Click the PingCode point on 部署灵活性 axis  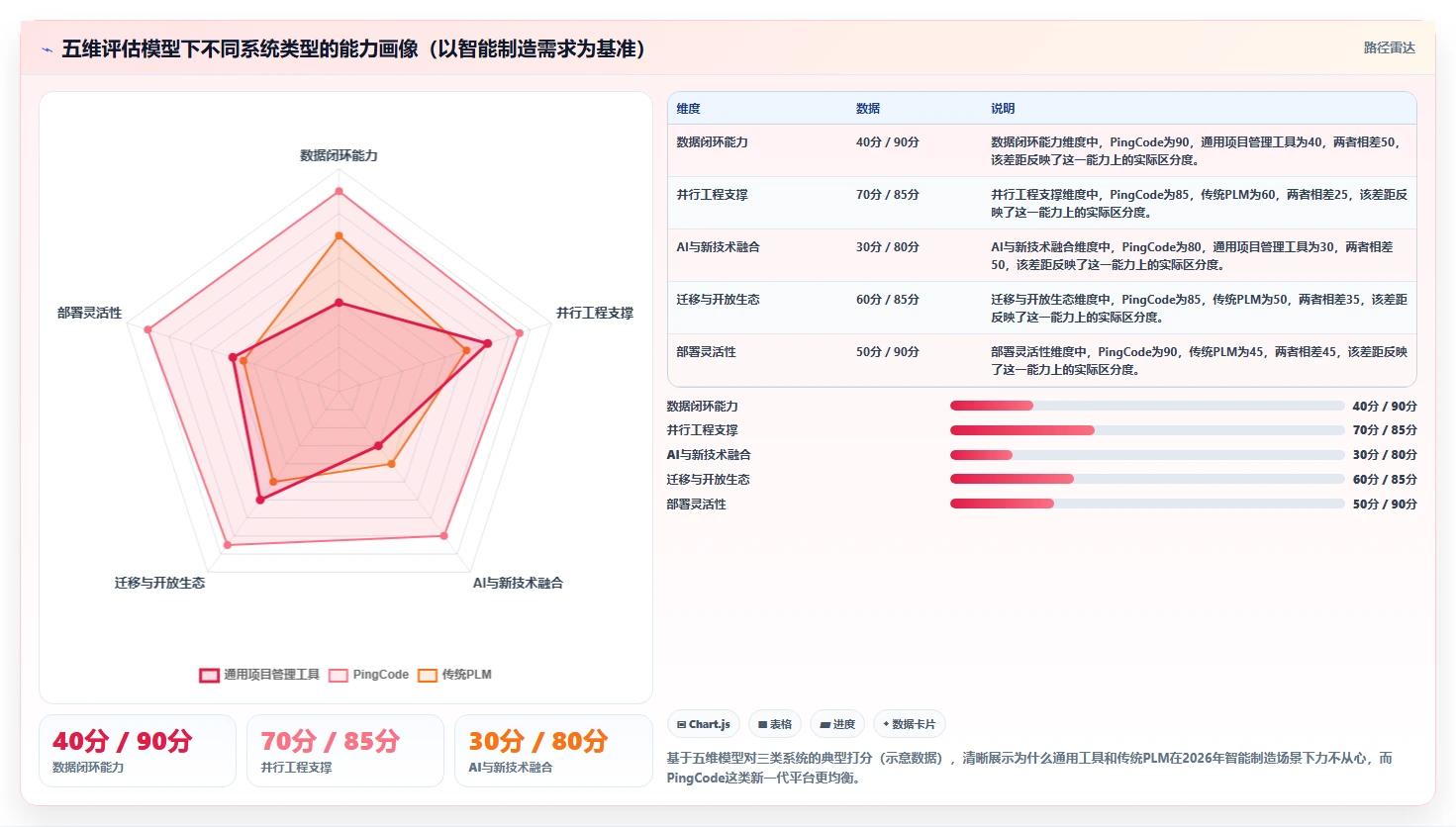click(147, 329)
